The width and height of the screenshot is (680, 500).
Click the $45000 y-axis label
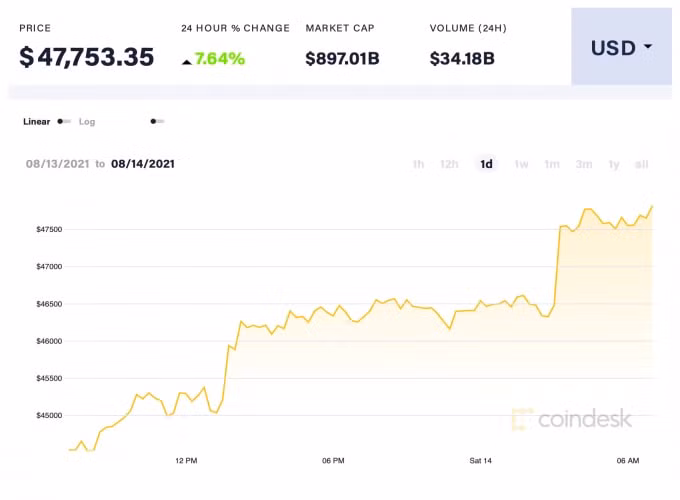click(49, 415)
